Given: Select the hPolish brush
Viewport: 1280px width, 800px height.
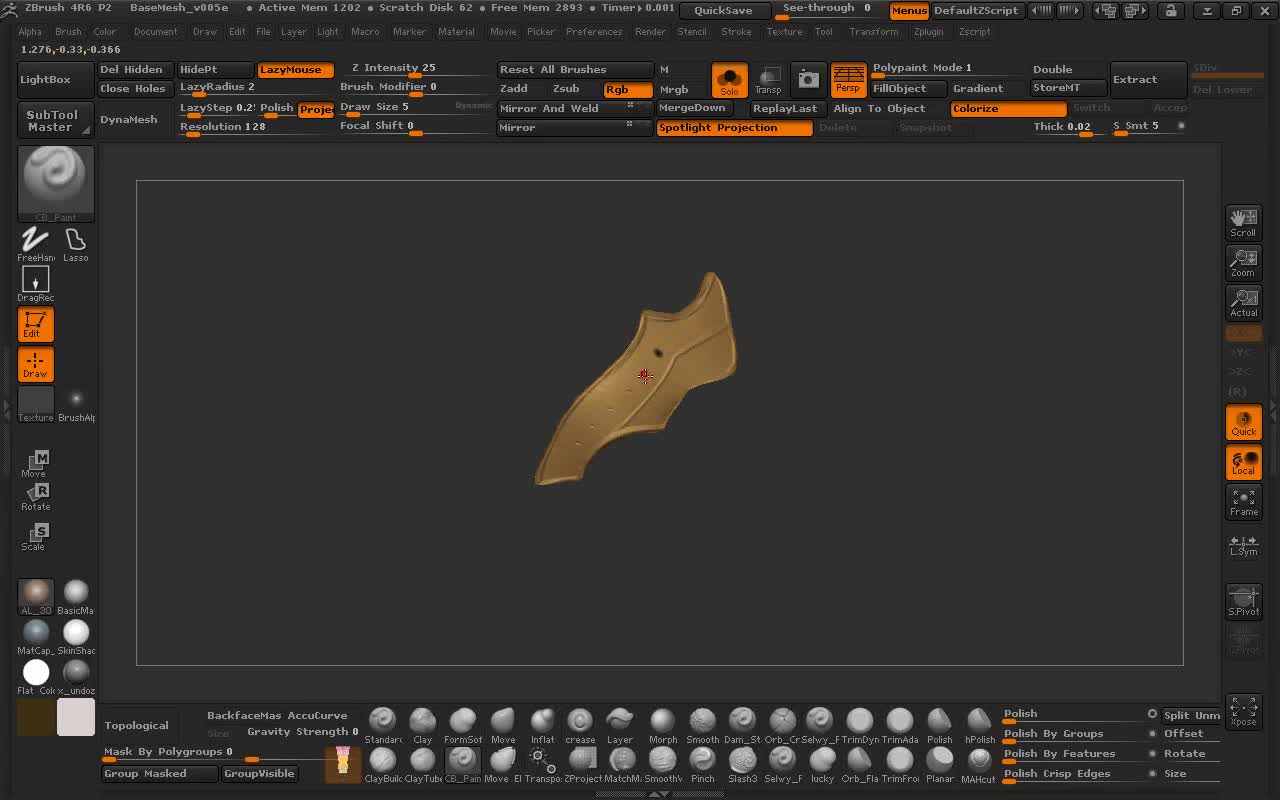Looking at the screenshot, I should pyautogui.click(x=980, y=726).
